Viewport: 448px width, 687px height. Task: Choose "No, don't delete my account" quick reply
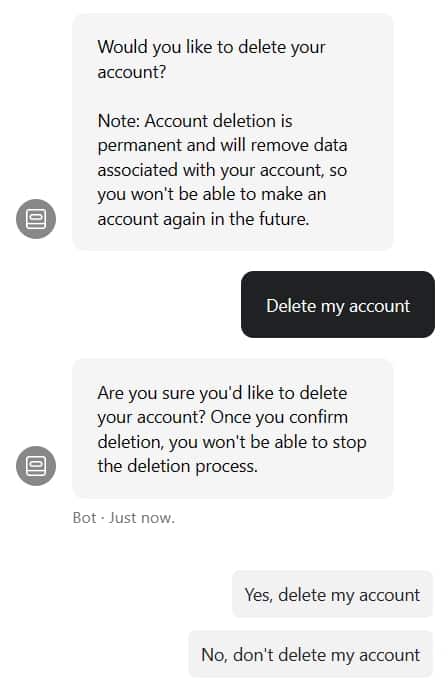pyautogui.click(x=310, y=655)
